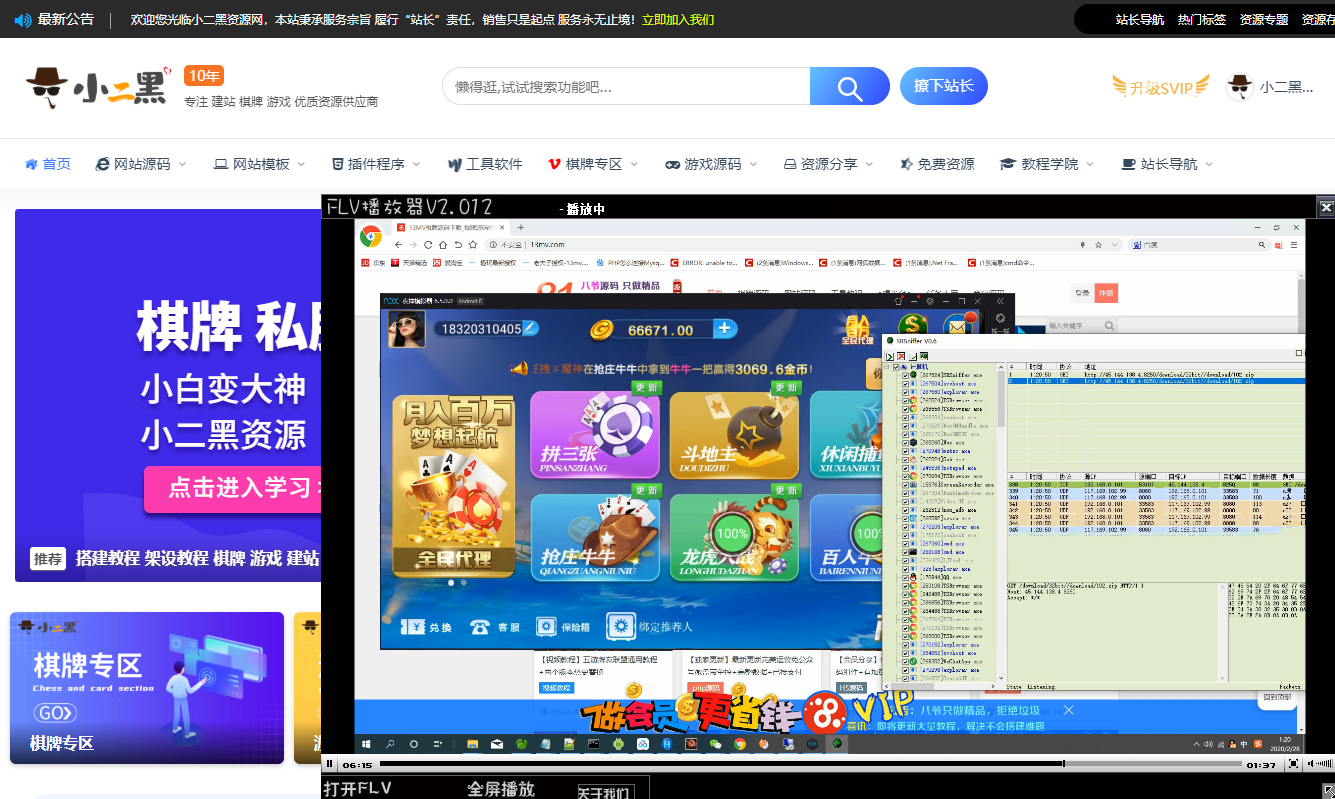
Task: Expand the 教程学院 dropdown chevron
Action: 1090,164
